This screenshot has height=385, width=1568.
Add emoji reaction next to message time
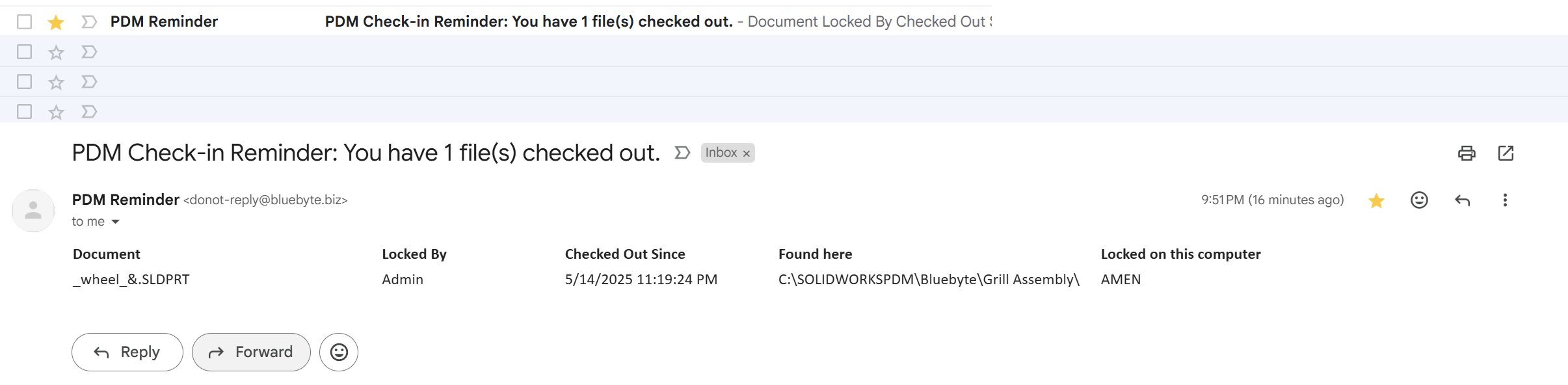point(1419,200)
